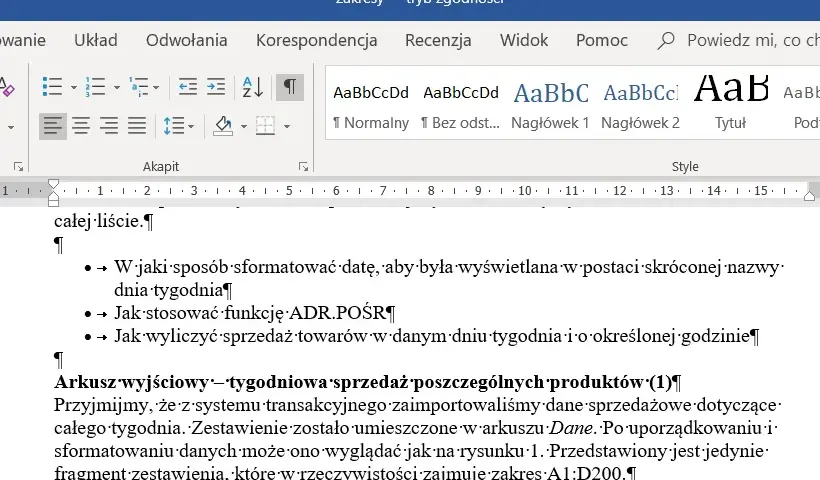Image resolution: width=820 pixels, height=480 pixels.
Task: Open the Akapit dialog launcher
Action: click(303, 166)
